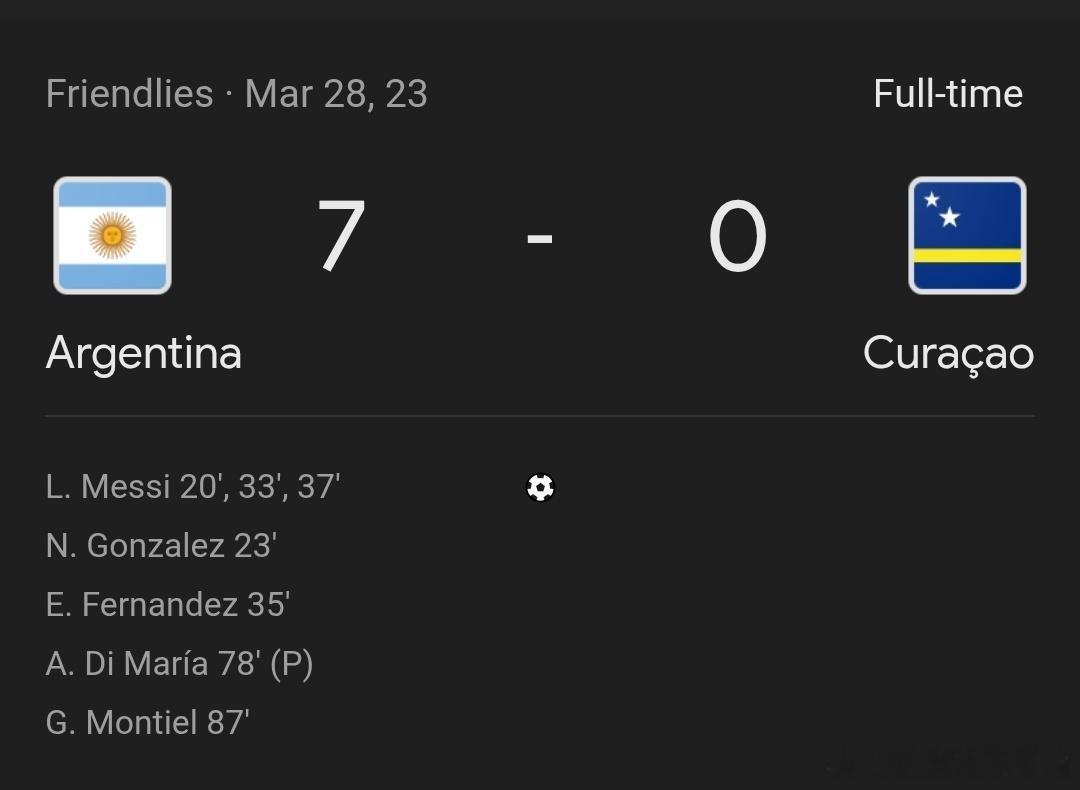The width and height of the screenshot is (1080, 790).
Task: Click the Curaçao flag icon
Action: (967, 236)
